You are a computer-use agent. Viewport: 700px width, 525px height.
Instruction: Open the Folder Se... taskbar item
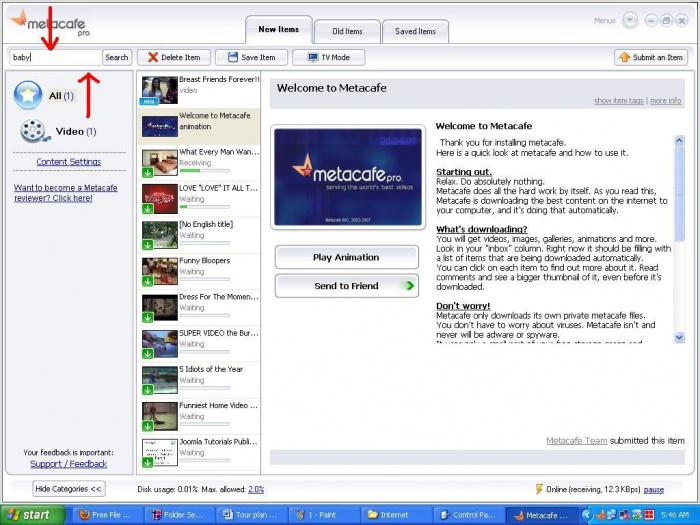(x=179, y=515)
